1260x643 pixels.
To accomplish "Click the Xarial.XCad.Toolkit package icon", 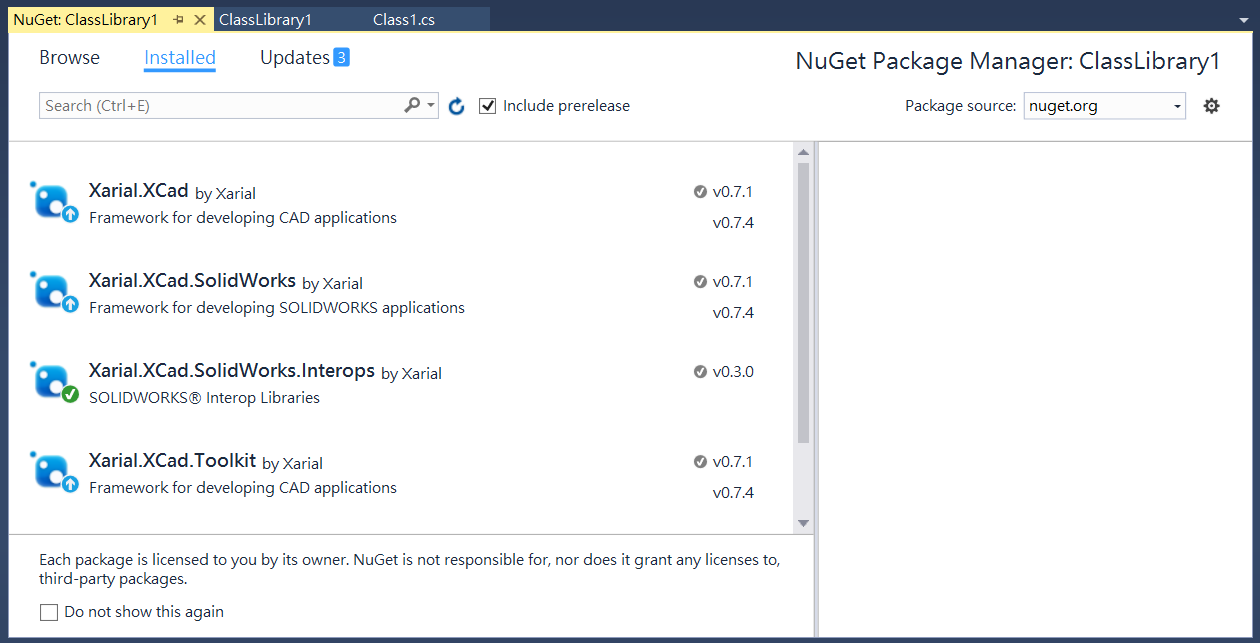I will (x=55, y=472).
